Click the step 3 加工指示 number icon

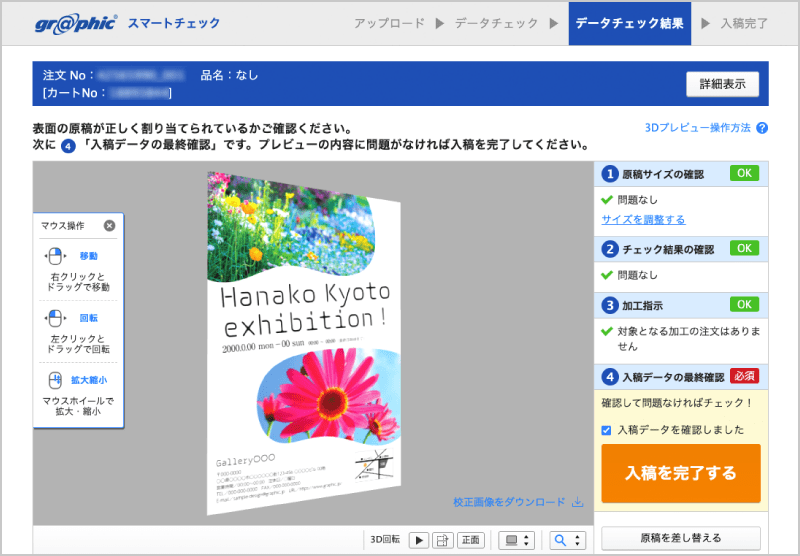coord(610,305)
